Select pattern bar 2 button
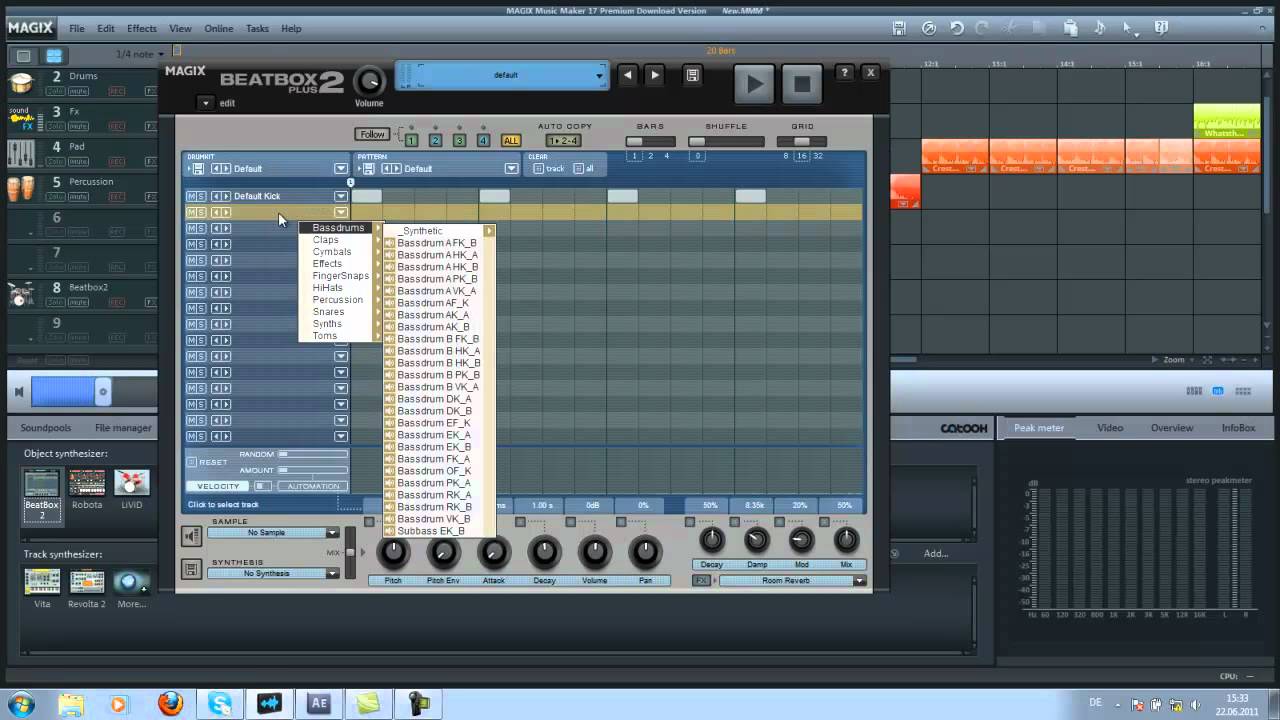The width and height of the screenshot is (1280, 720). click(x=435, y=140)
